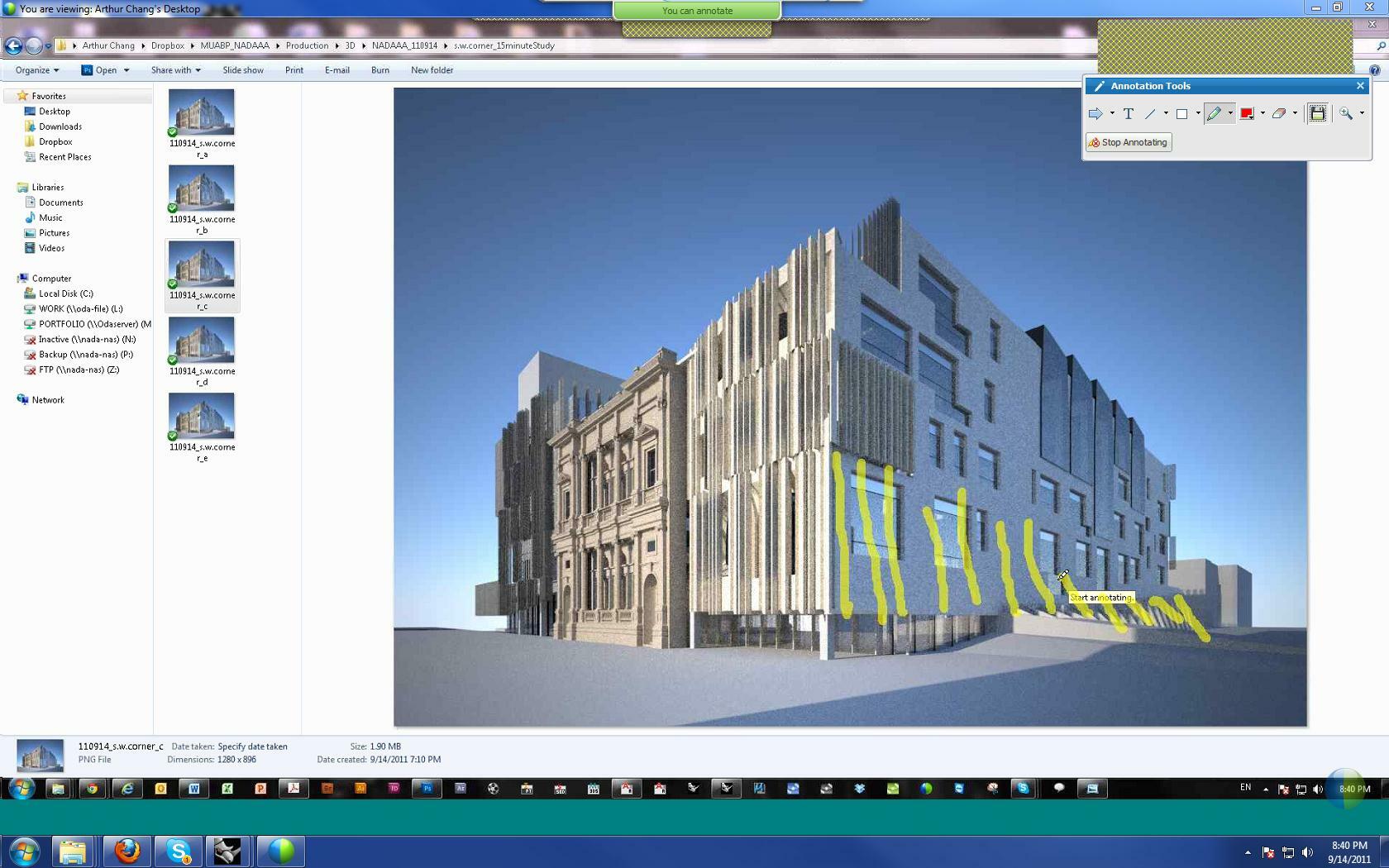Open Desktop under Favorites
Image resolution: width=1389 pixels, height=868 pixels.
pos(55,112)
